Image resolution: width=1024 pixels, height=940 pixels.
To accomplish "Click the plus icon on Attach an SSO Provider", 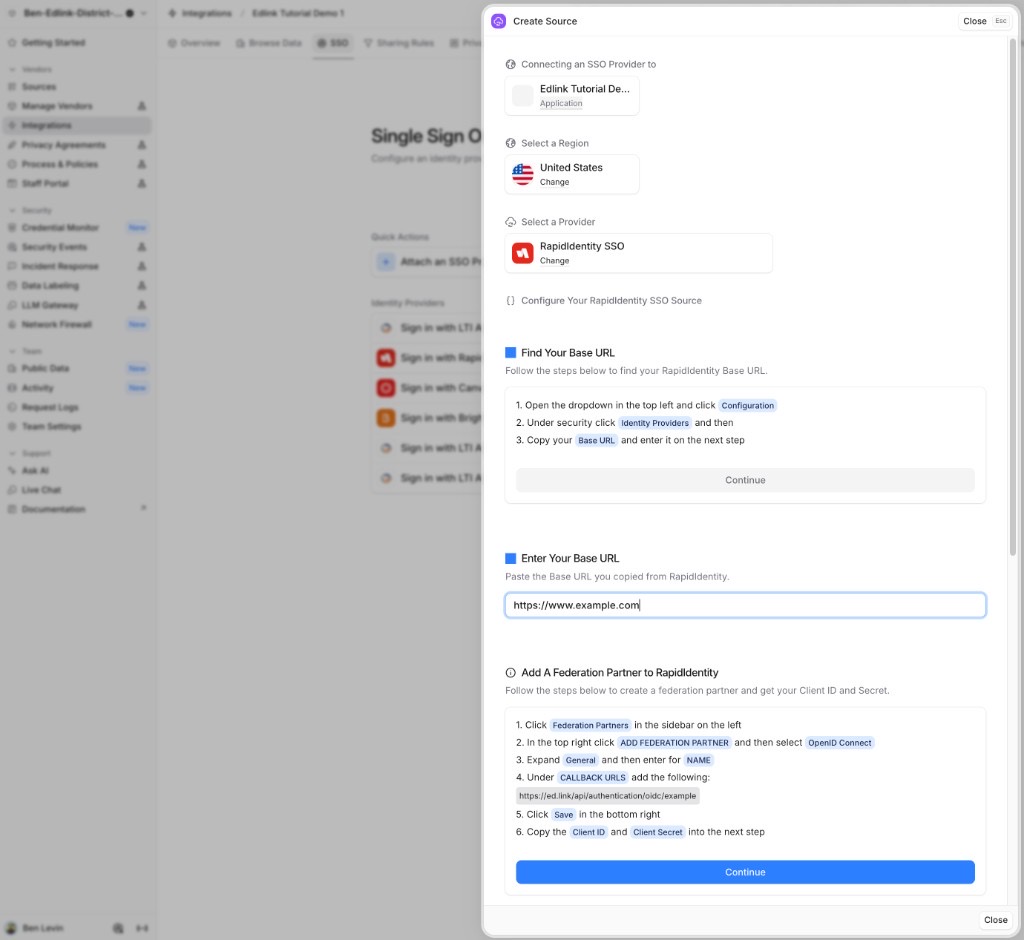I will click(x=386, y=262).
